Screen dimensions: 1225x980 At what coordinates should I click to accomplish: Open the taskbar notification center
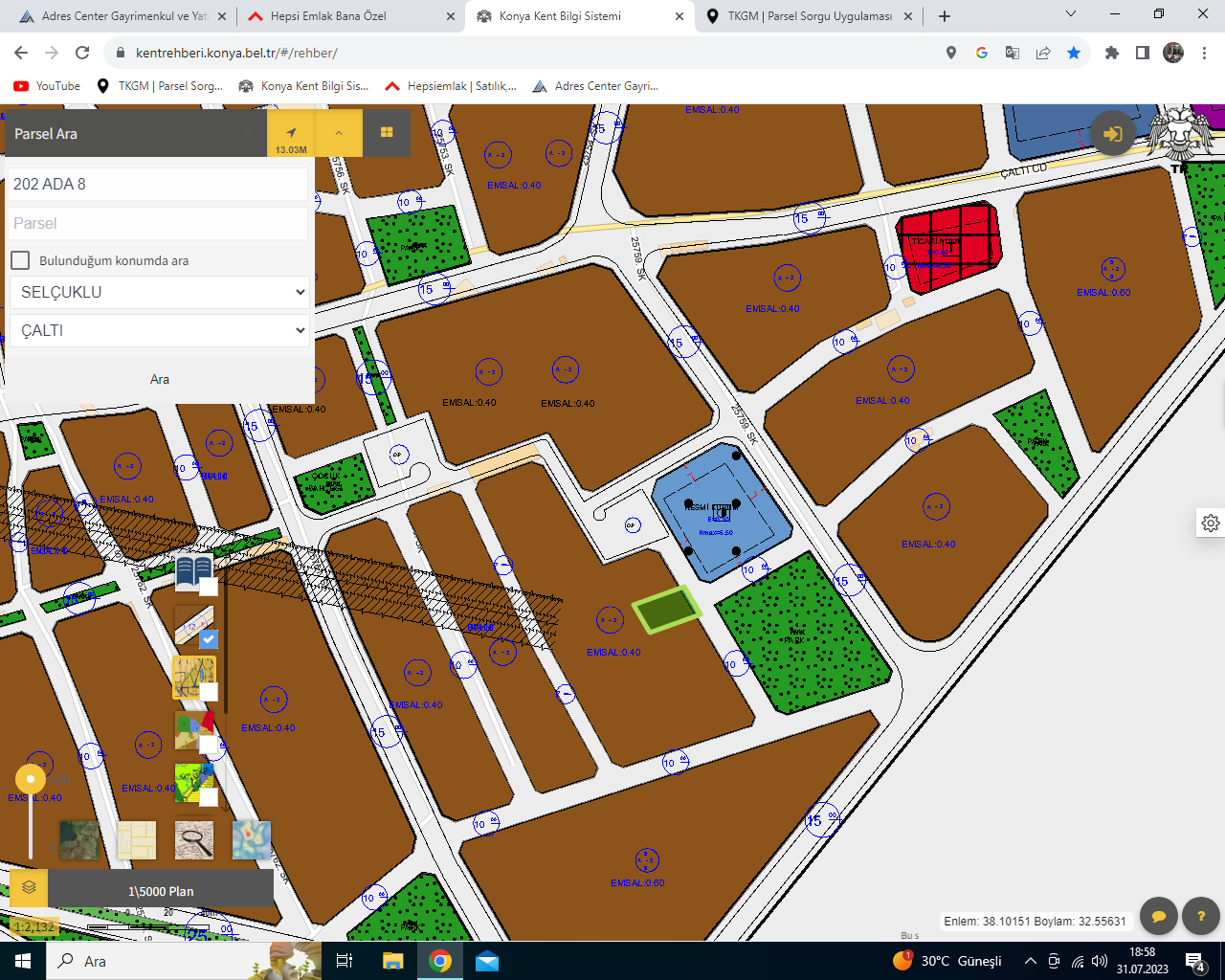coord(1195,961)
